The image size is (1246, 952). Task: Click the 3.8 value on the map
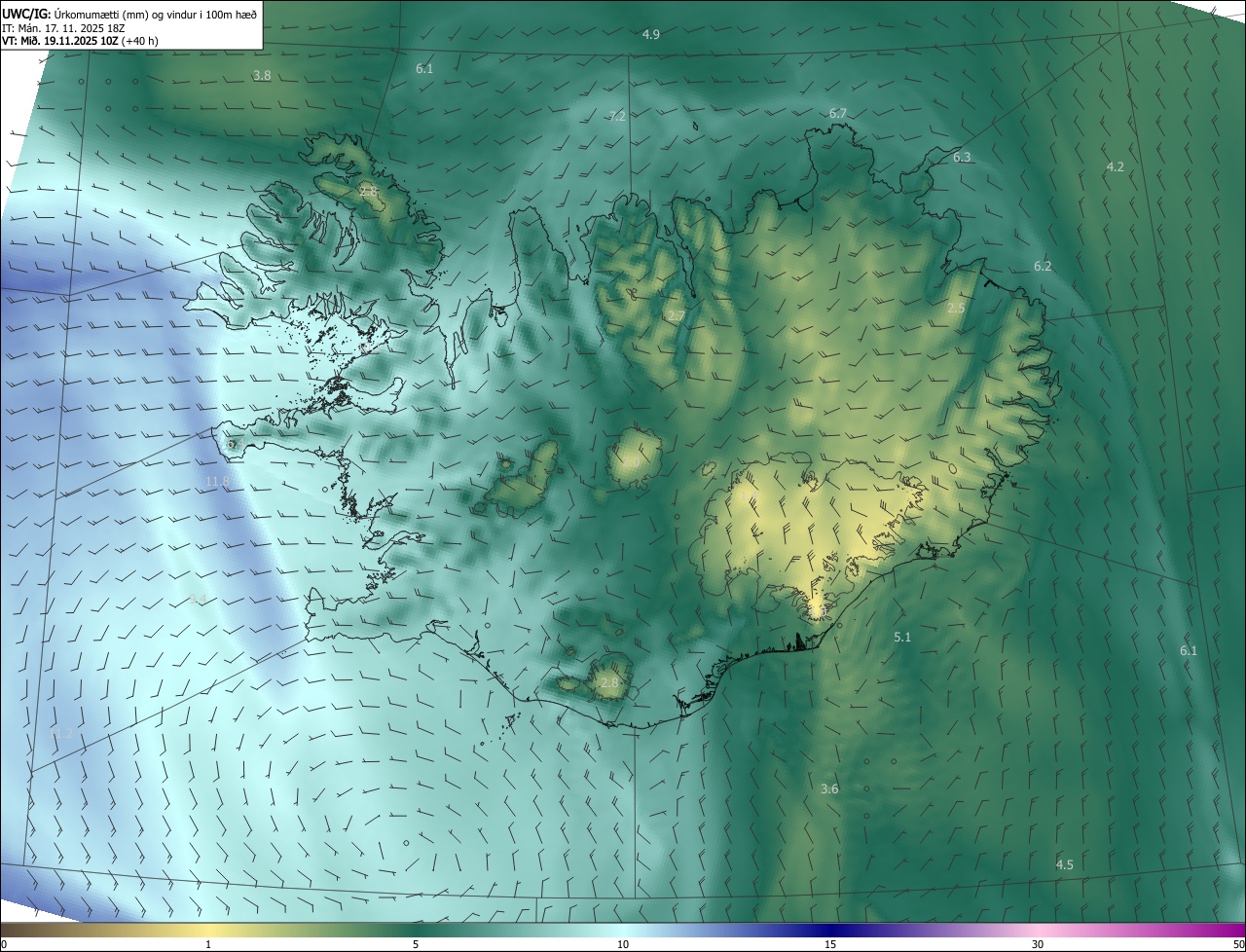(x=262, y=75)
